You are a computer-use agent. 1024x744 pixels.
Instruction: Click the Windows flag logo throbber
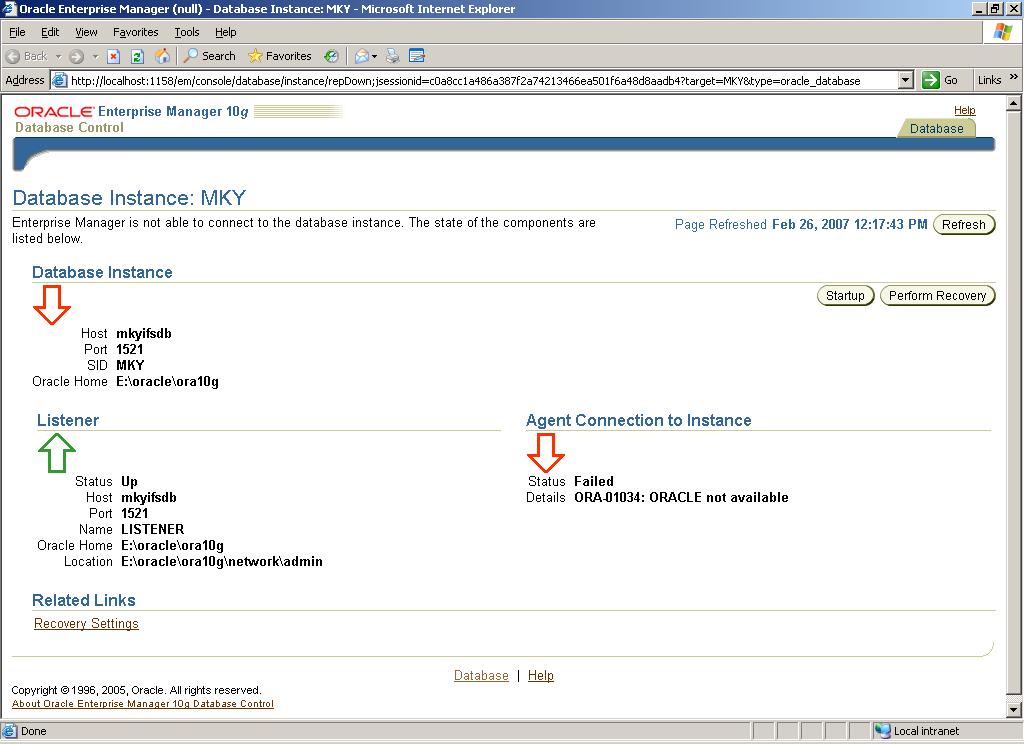(1002, 31)
